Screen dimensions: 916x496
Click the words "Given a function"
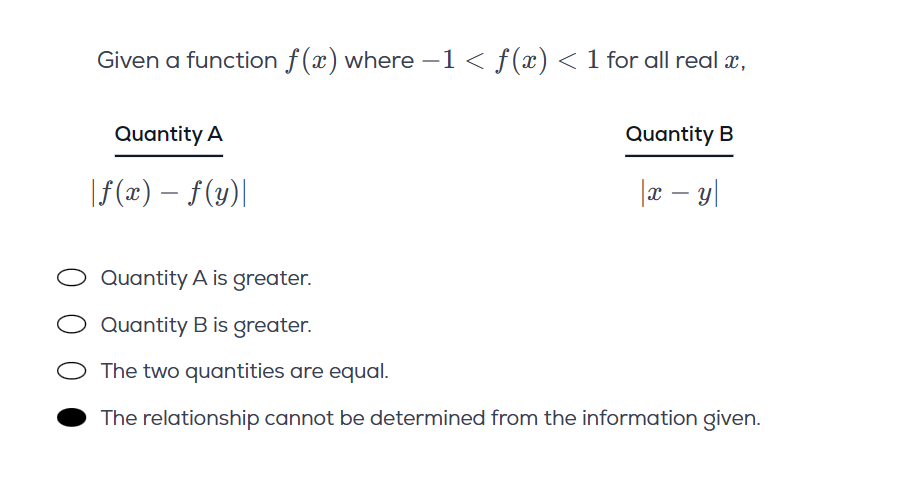click(x=187, y=60)
